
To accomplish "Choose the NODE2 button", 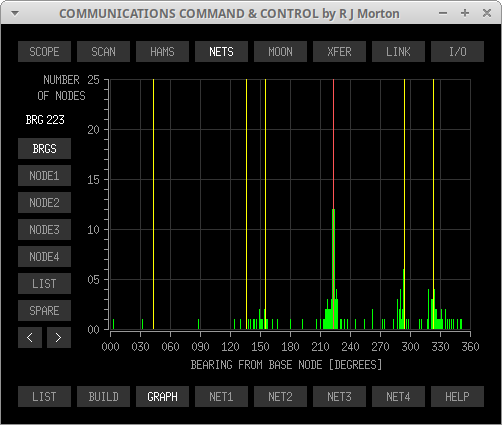I will click(44, 203).
